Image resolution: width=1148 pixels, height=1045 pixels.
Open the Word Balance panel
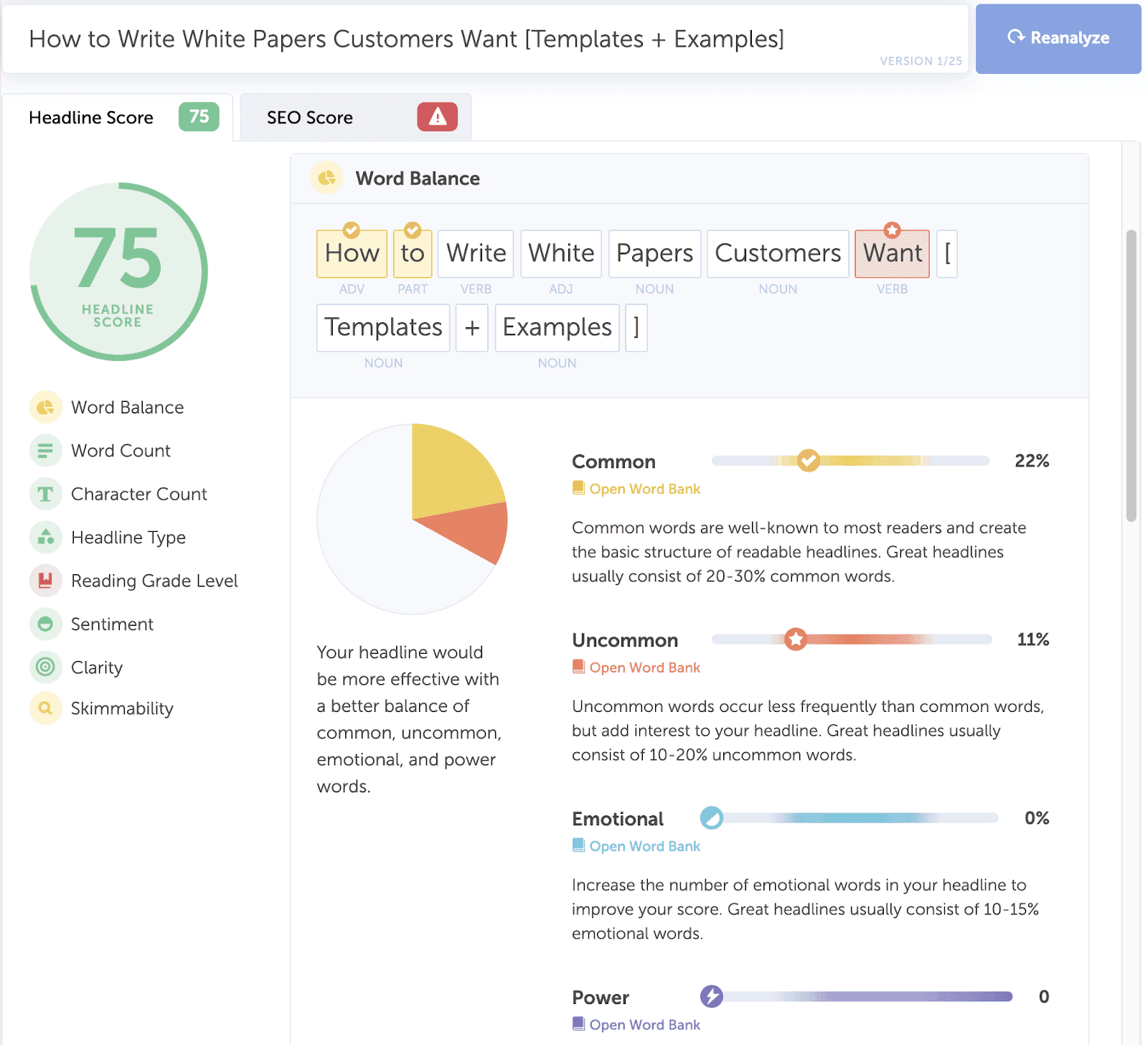127,407
